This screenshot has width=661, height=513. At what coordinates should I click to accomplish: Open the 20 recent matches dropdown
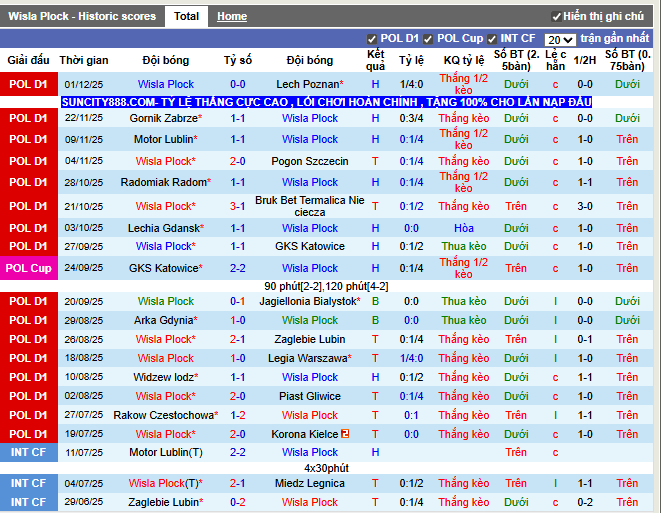tap(560, 40)
